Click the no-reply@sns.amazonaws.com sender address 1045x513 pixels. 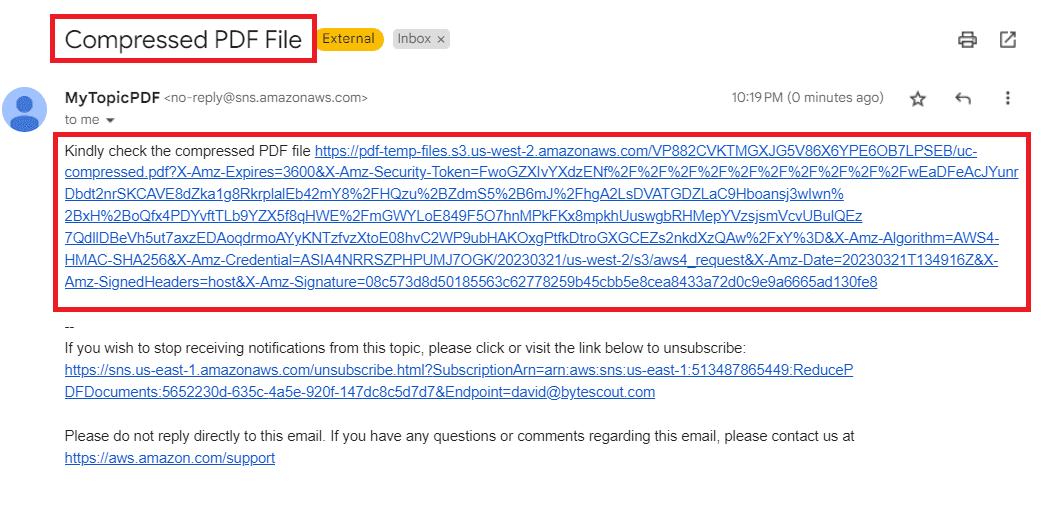coord(266,98)
